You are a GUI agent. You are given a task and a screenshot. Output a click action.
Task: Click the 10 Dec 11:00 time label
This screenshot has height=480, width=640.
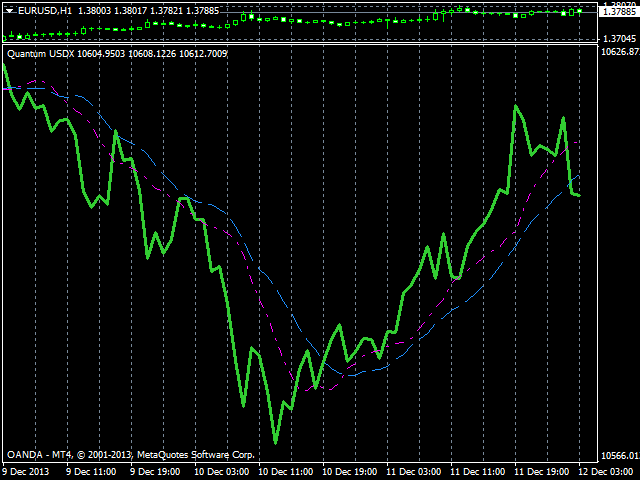tap(283, 471)
